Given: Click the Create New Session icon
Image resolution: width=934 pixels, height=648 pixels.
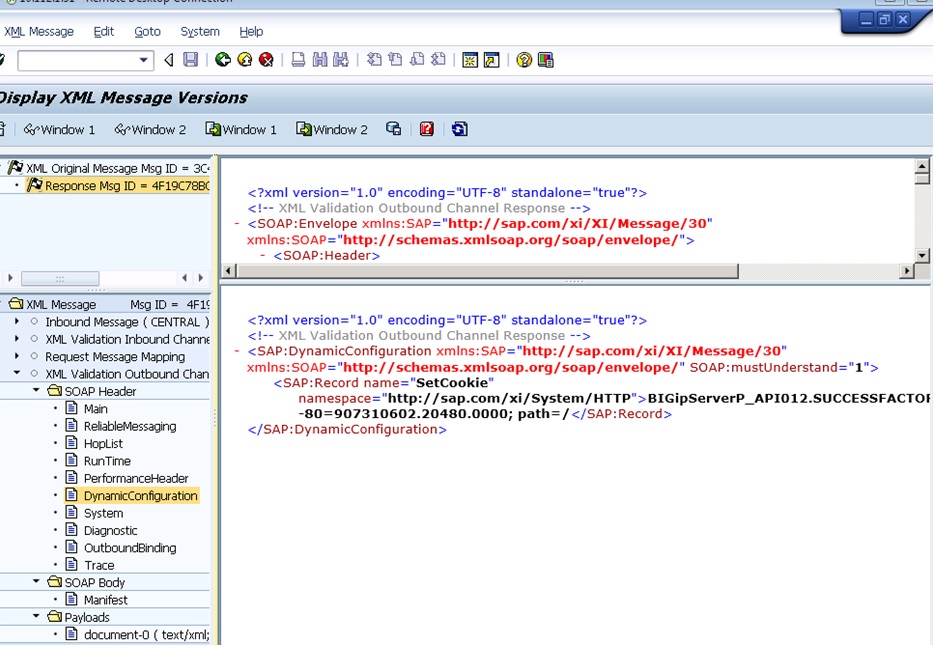Looking at the screenshot, I should 470,60.
